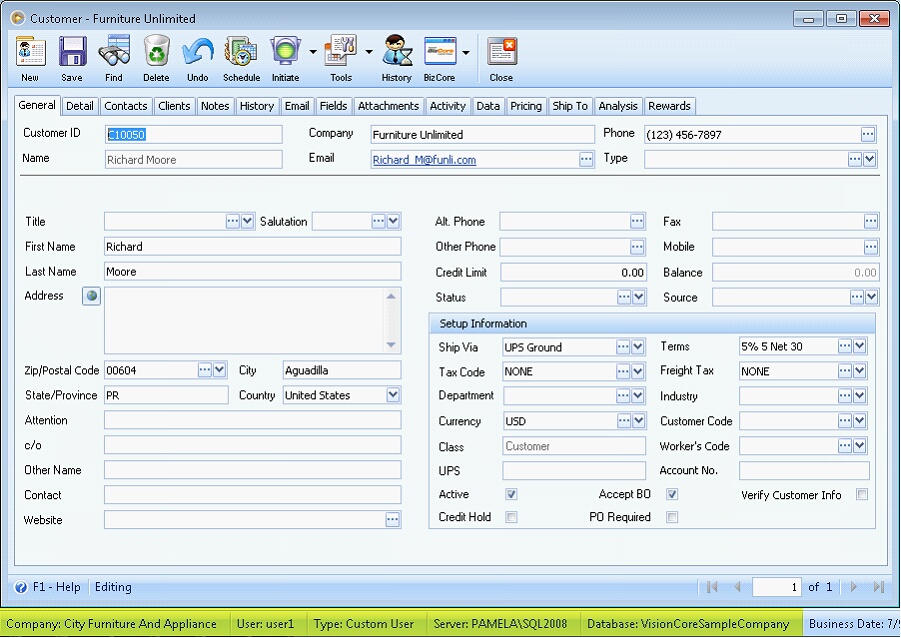Click the F1 - Help label
Screen dimensions: 901x638
pyautogui.click(x=56, y=587)
